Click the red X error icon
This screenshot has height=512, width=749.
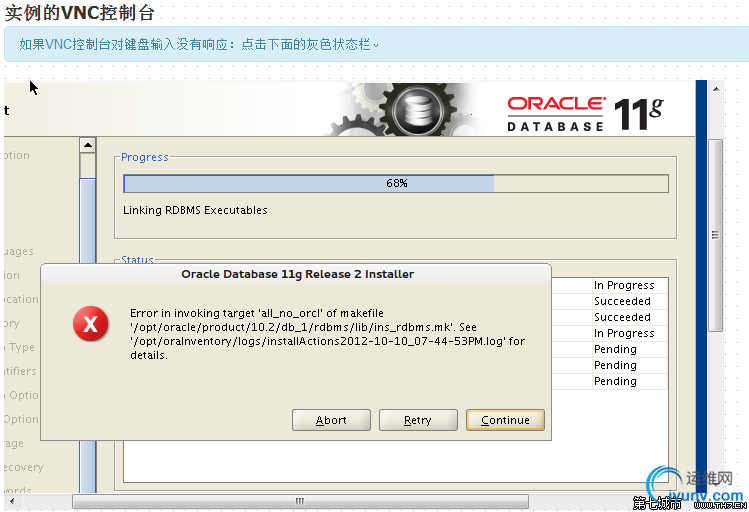[x=91, y=323]
